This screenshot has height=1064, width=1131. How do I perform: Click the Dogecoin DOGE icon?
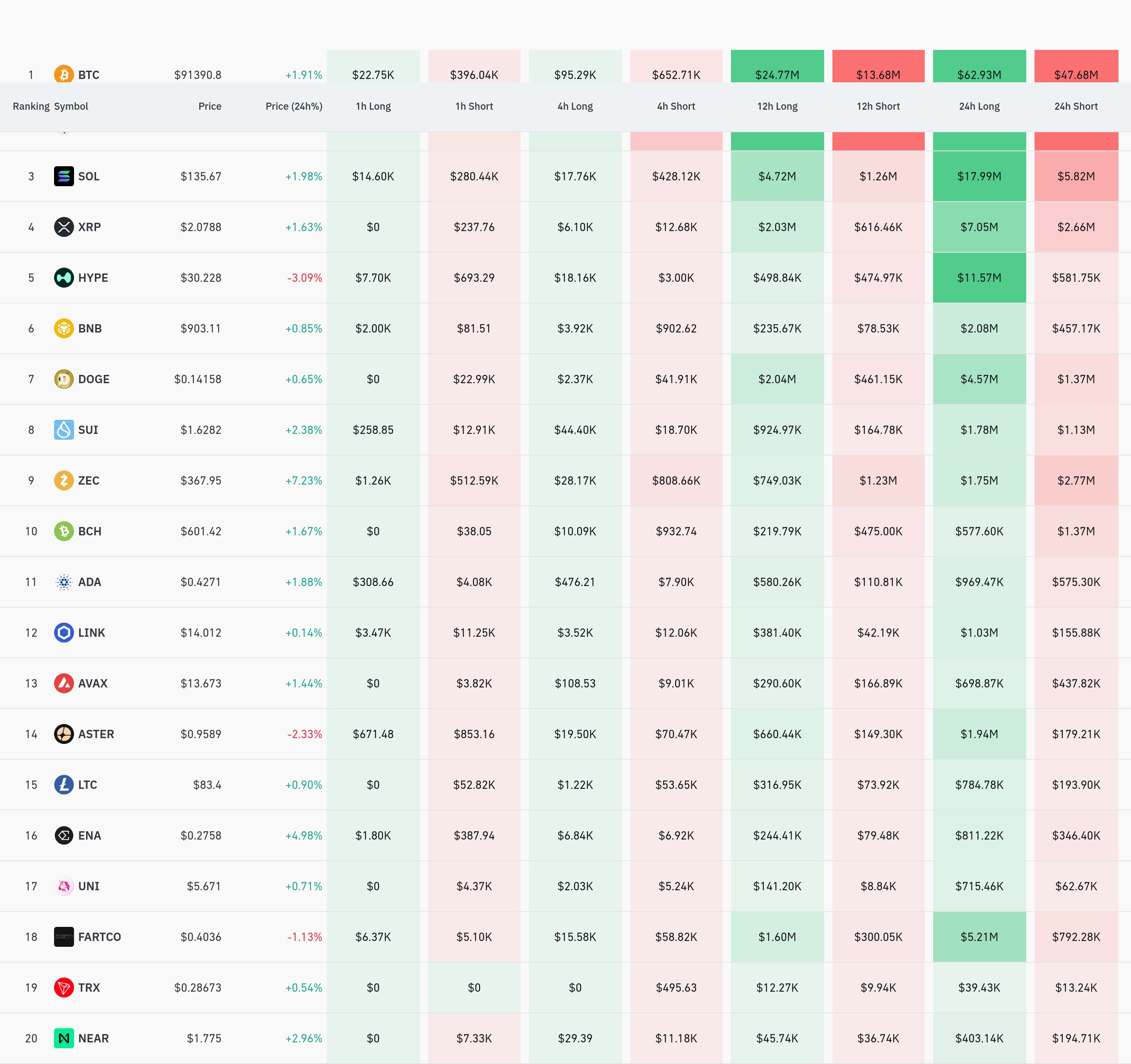(x=64, y=379)
